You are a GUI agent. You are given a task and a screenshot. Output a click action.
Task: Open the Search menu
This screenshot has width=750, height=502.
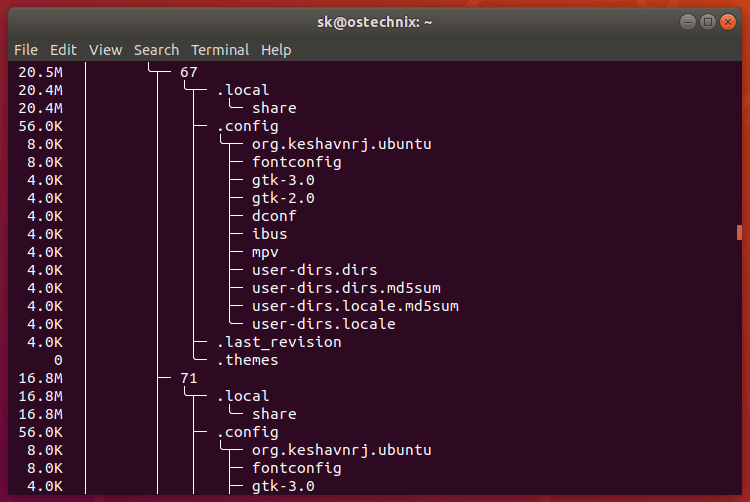coord(156,50)
